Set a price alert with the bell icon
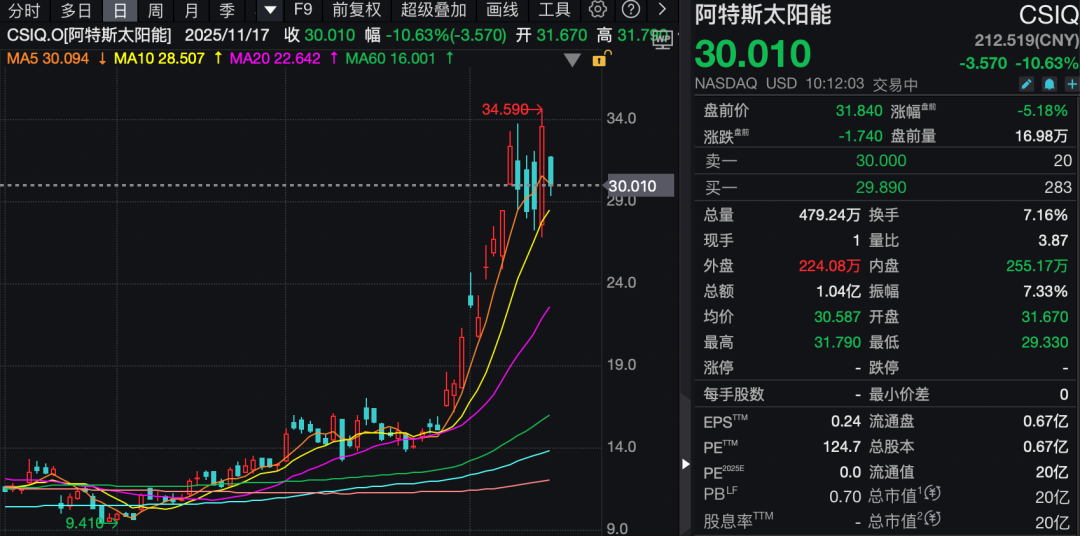1080x536 pixels. pos(1048,84)
